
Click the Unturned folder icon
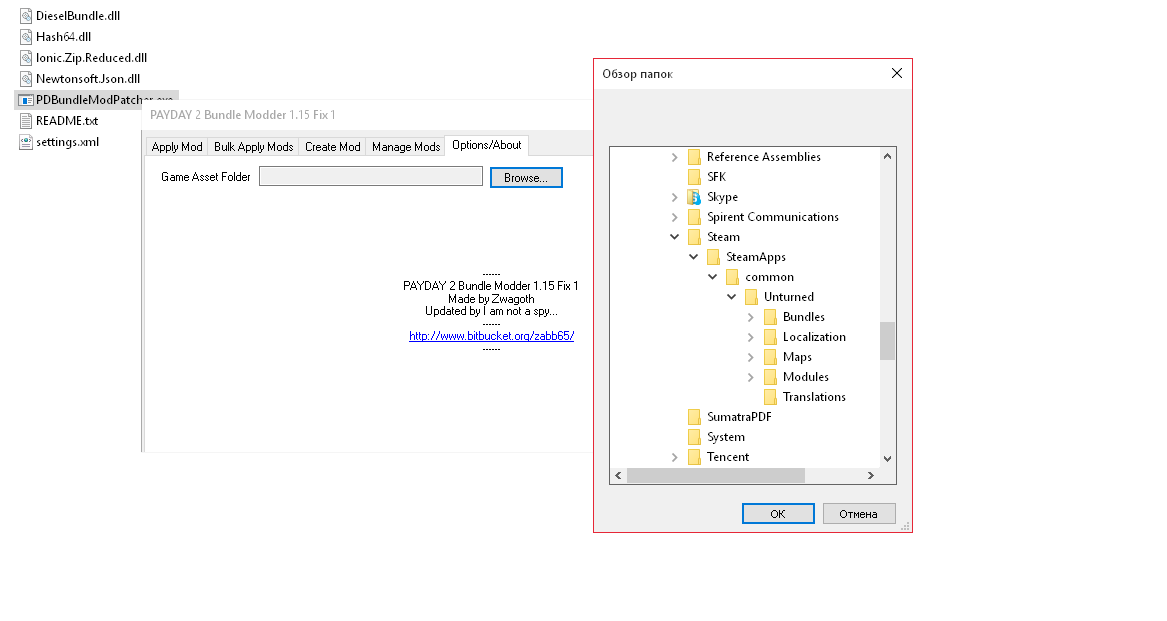point(752,297)
